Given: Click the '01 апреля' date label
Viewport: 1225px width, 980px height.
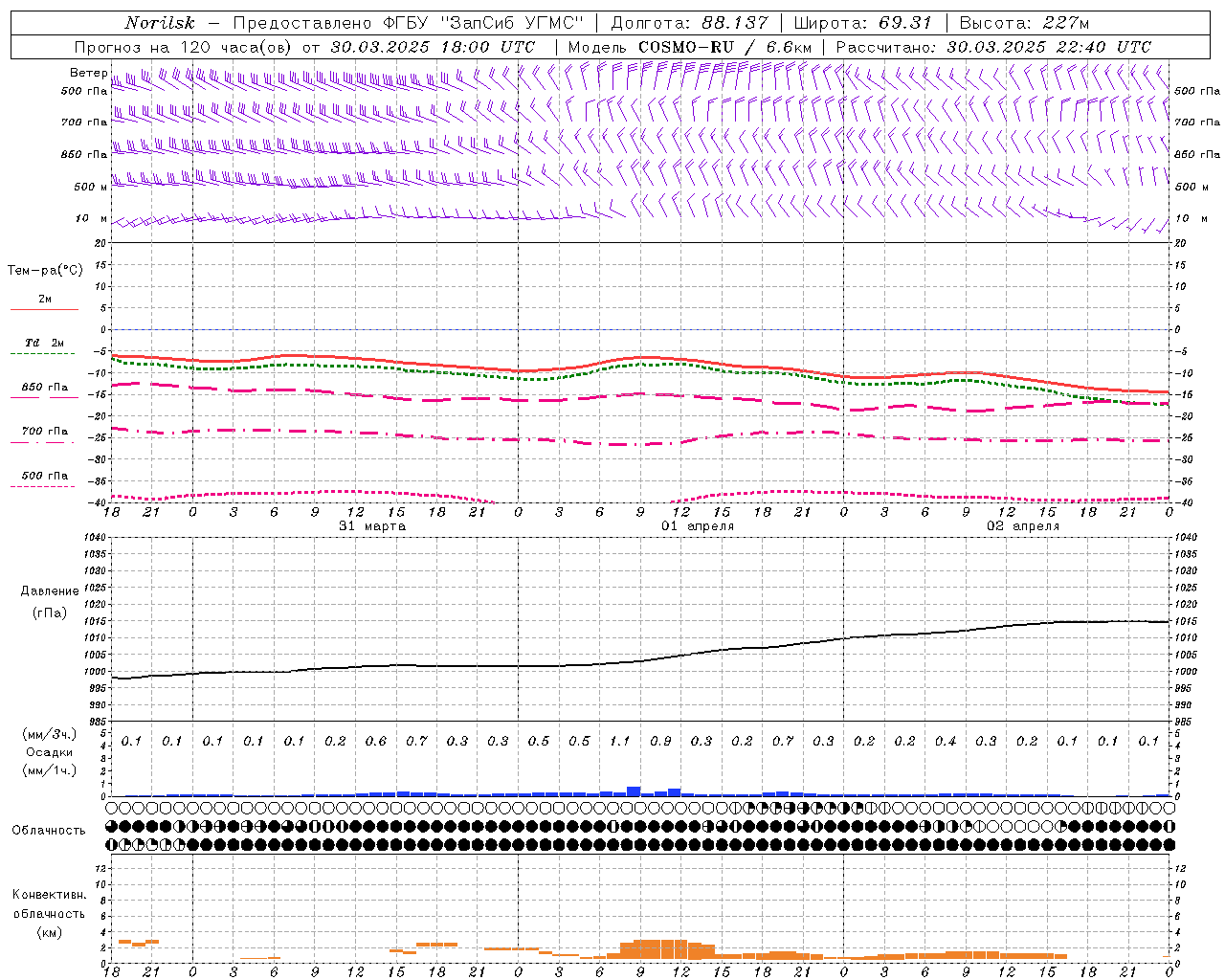Looking at the screenshot, I should (x=698, y=526).
